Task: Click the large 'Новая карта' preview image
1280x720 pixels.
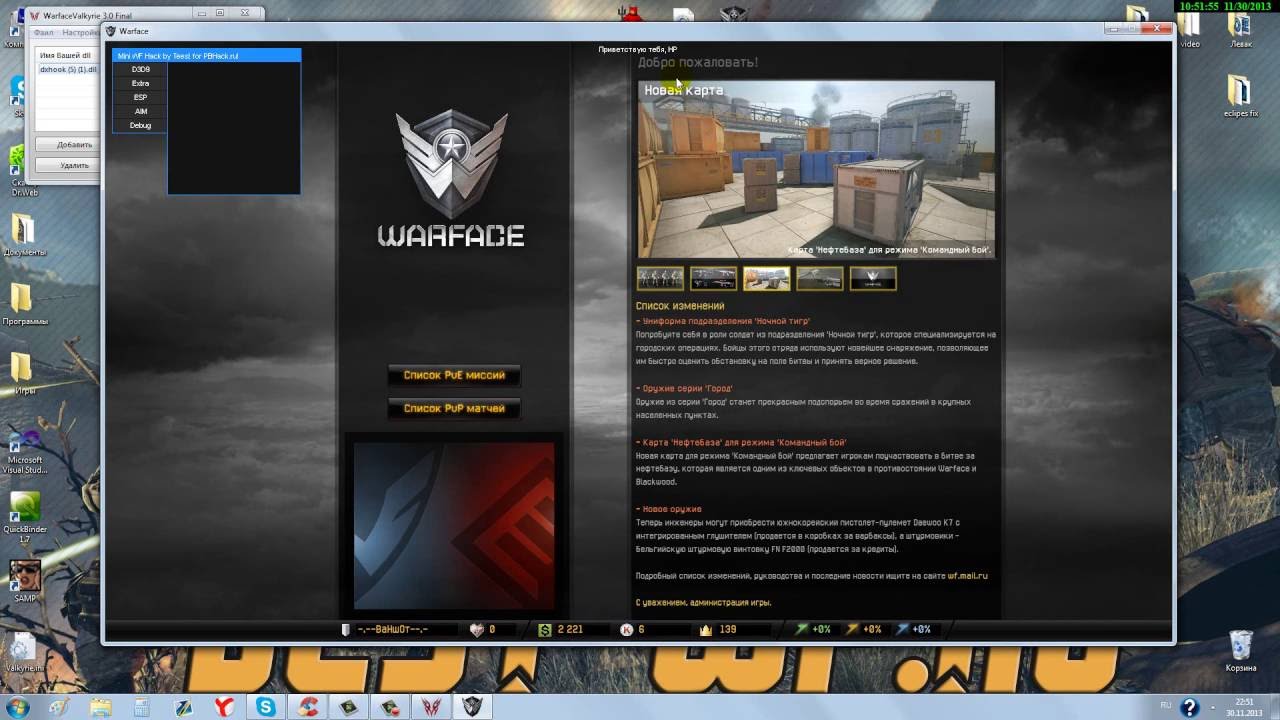Action: (816, 169)
